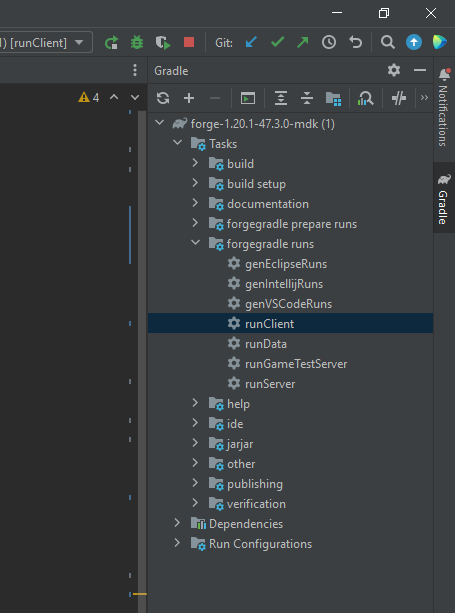Viewport: 455px width, 613px height.
Task: Run with coverage shield icon
Action: pos(163,42)
